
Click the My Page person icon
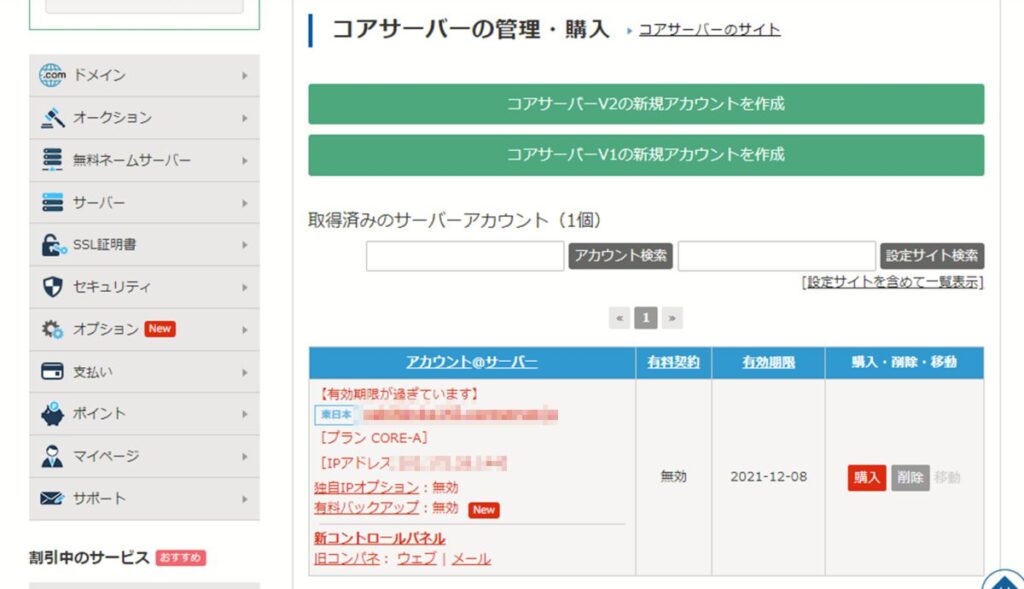pos(52,456)
